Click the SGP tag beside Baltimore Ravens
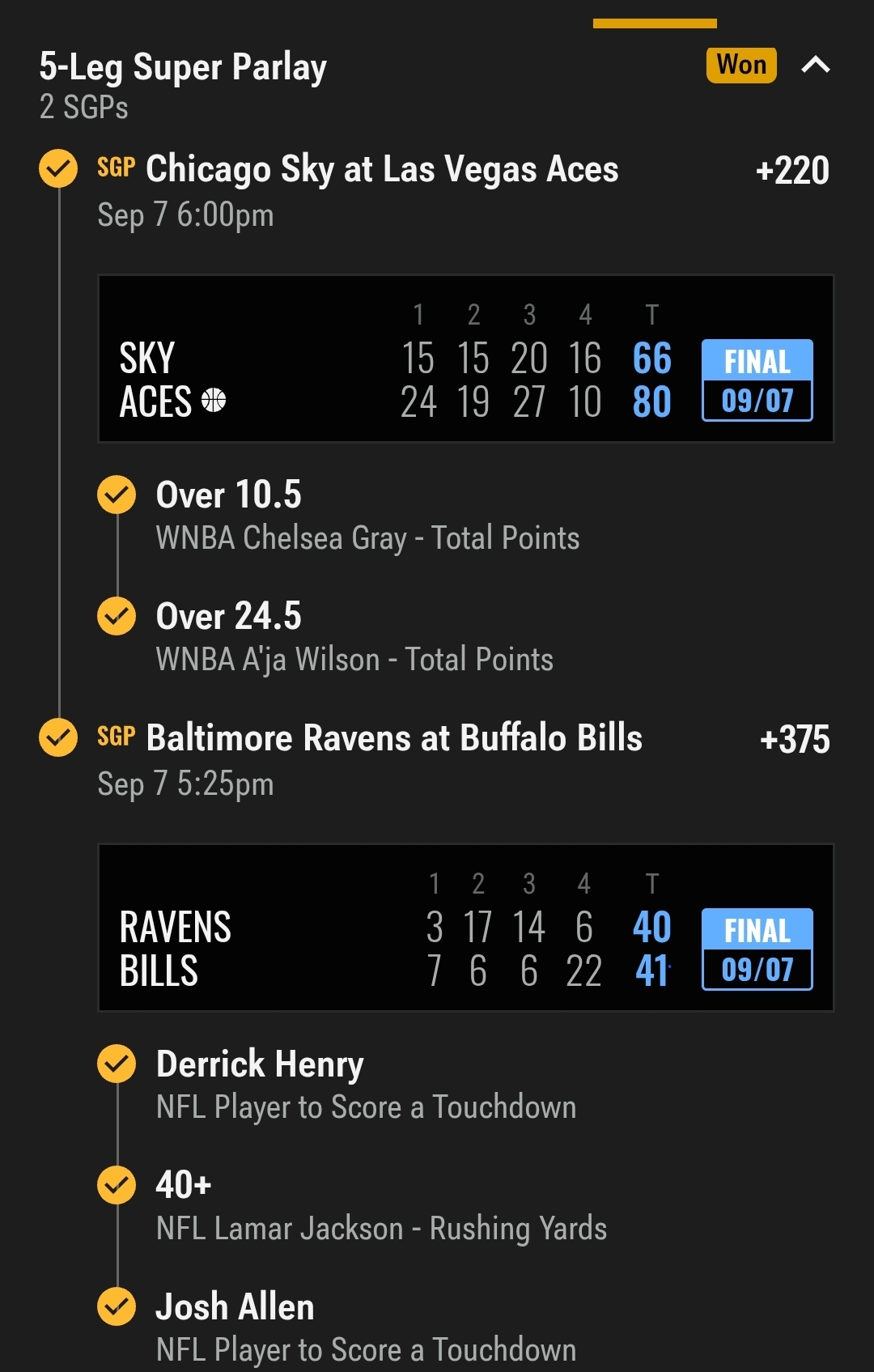The image size is (874, 1372). pos(116,737)
